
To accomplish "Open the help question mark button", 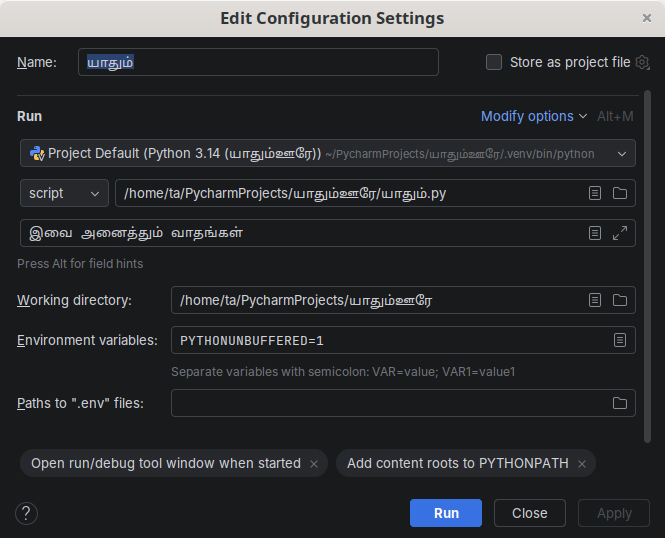I will [x=26, y=513].
